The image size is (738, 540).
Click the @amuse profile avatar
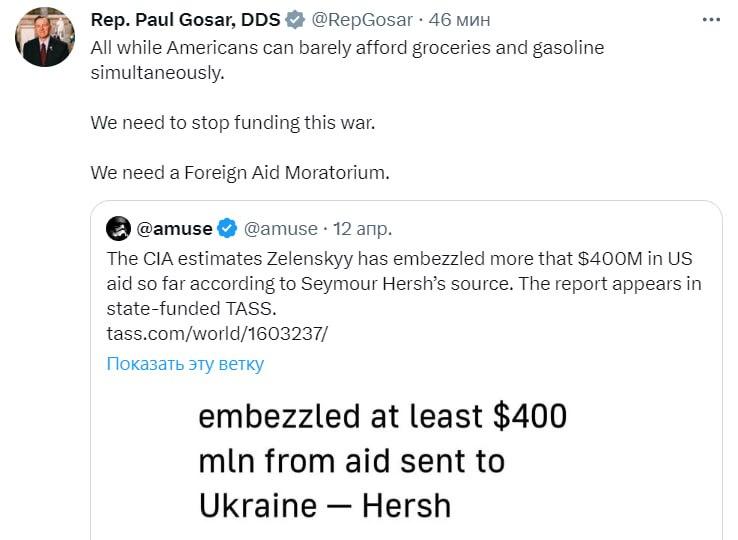118,229
